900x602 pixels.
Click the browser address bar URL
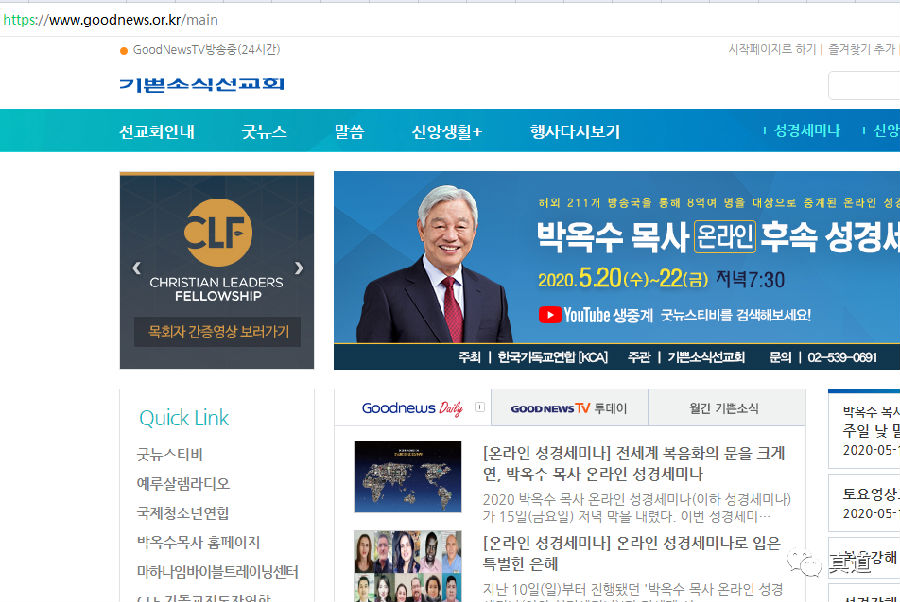(x=110, y=19)
